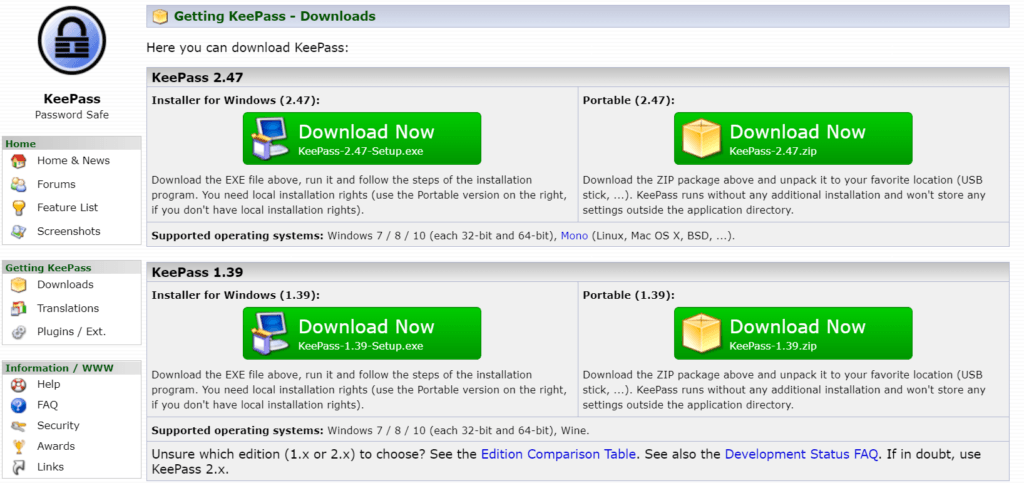Click the box icon beside Downloads in sidebar
1024x483 pixels.
coord(19,285)
